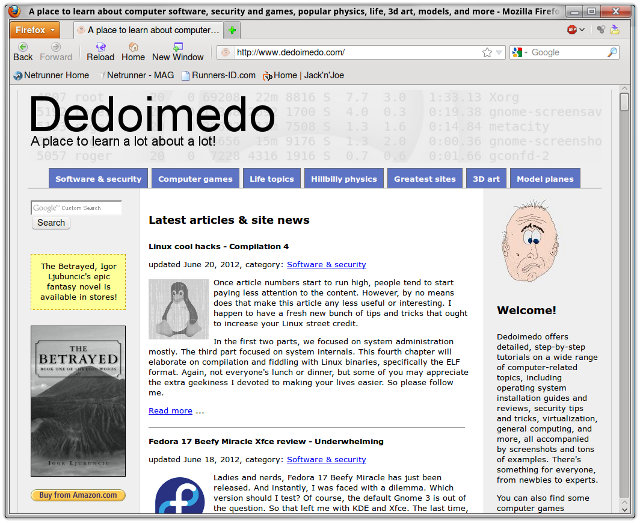Open the Greatest sites nav tab
This screenshot has width=640, height=523.
click(425, 178)
